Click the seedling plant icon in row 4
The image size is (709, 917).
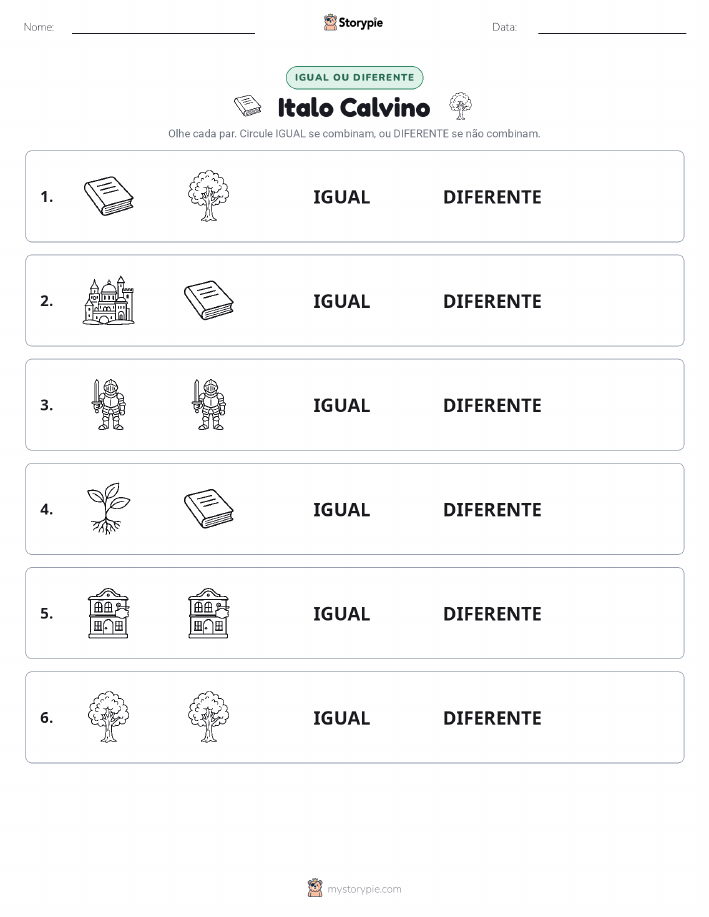[x=109, y=508]
